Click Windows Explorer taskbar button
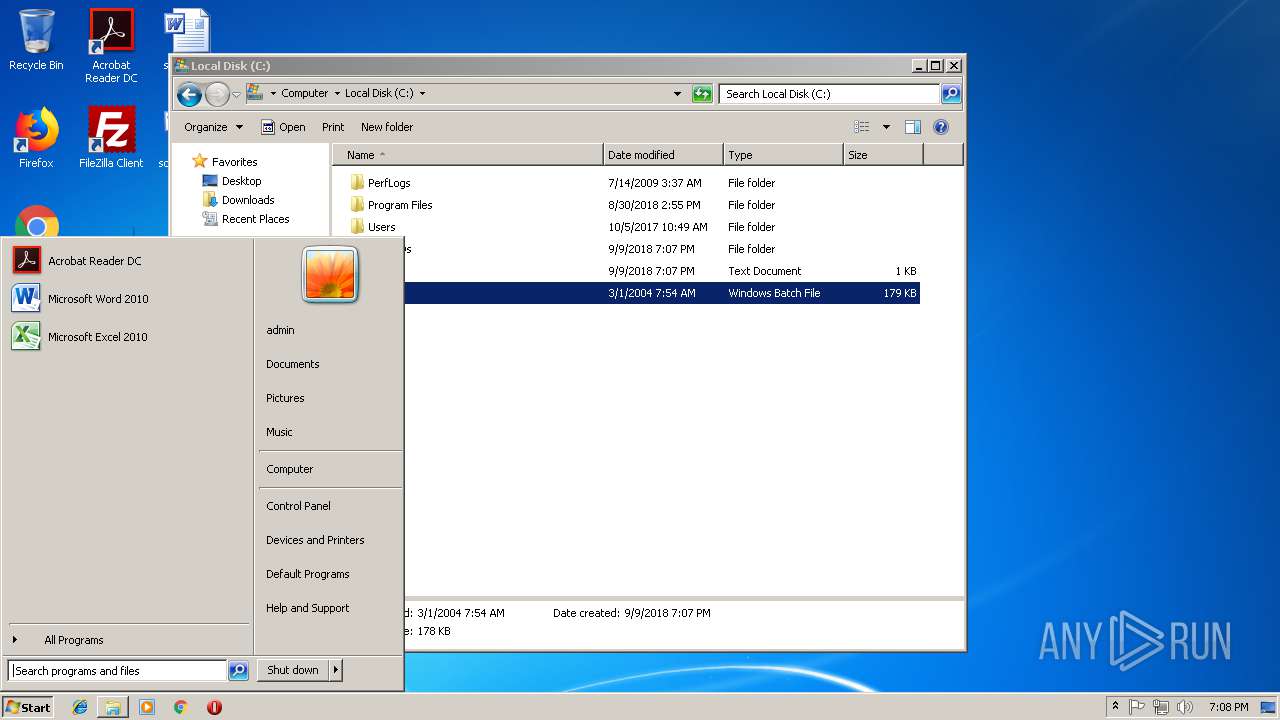Screen dimensions: 1280x720 click(x=113, y=707)
